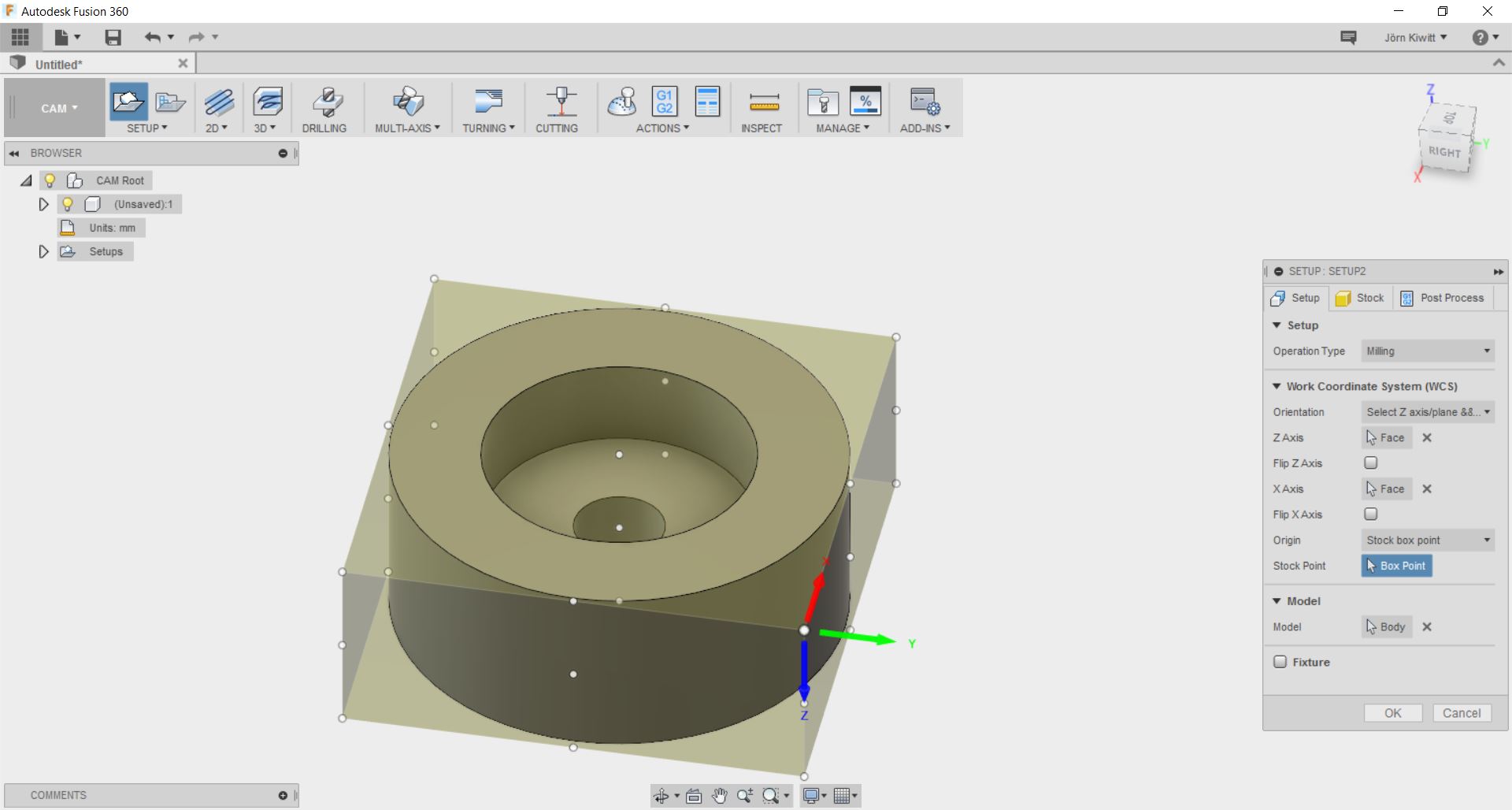This screenshot has width=1512, height=810.
Task: Activate the Inspect measure tool
Action: (x=764, y=102)
